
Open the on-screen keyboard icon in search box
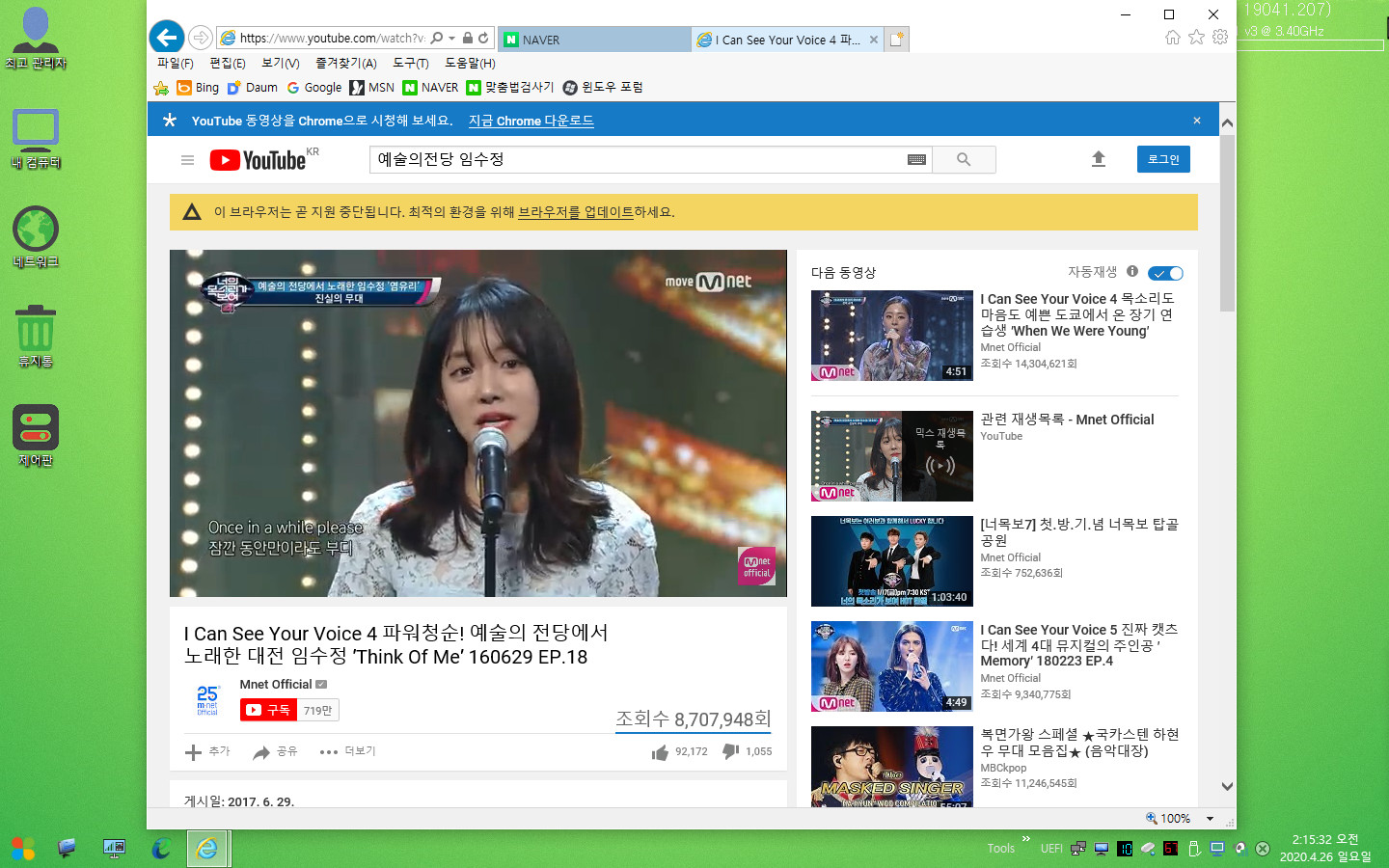[917, 160]
